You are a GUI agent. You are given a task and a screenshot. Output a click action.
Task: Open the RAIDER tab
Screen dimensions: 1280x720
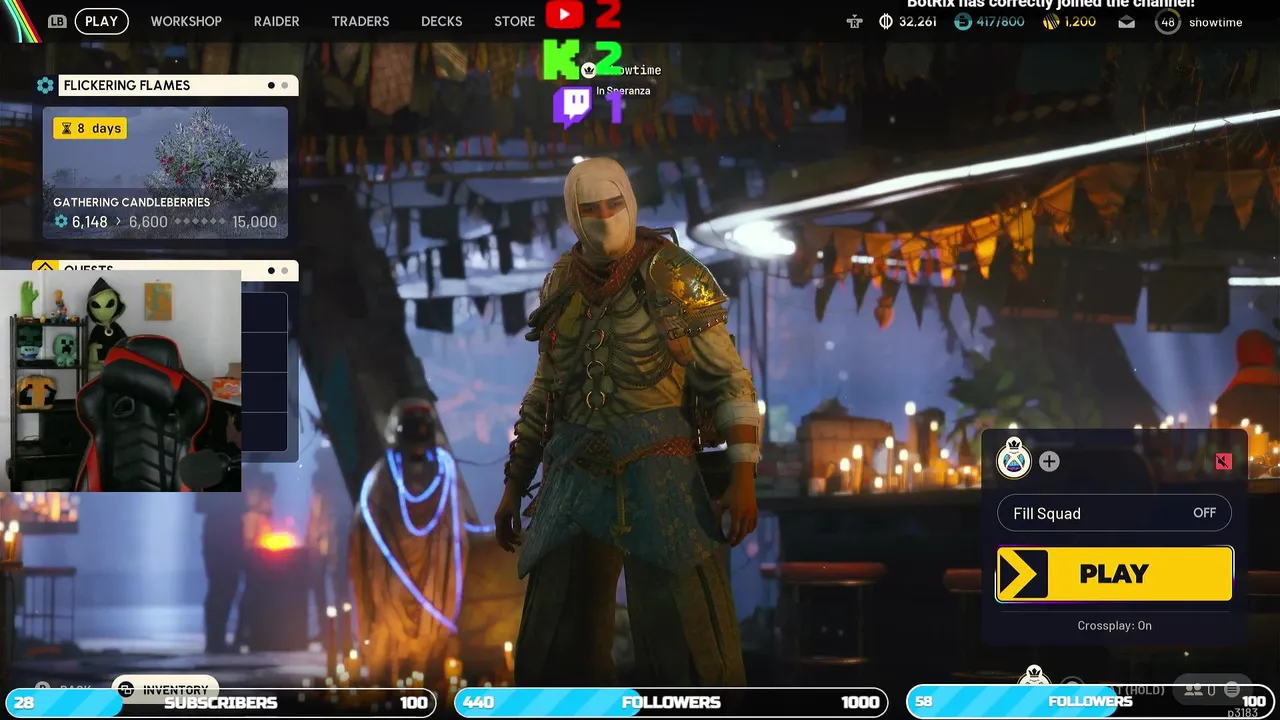click(276, 21)
